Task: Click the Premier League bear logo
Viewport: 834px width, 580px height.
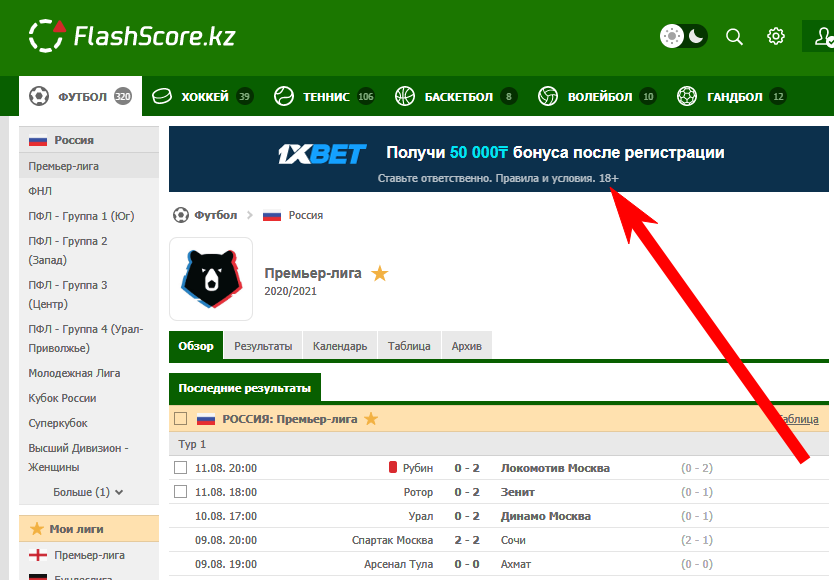Action: [x=211, y=279]
